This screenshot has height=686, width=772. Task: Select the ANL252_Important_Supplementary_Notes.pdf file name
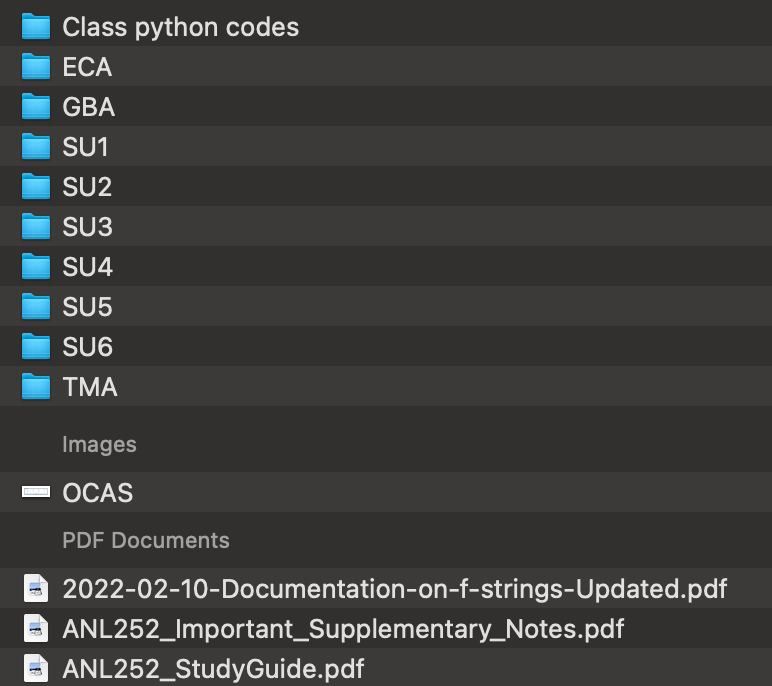(343, 629)
